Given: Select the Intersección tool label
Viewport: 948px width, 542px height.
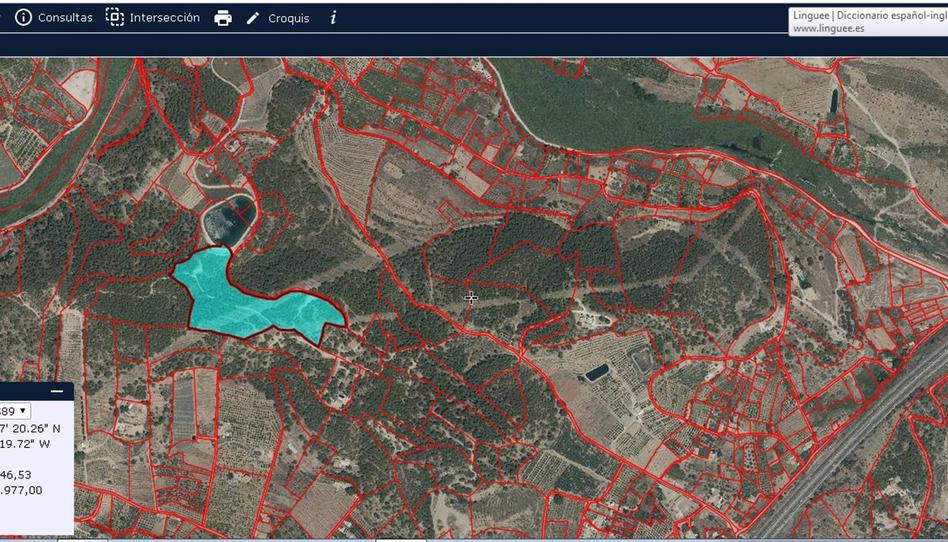Looking at the screenshot, I should coord(165,18).
